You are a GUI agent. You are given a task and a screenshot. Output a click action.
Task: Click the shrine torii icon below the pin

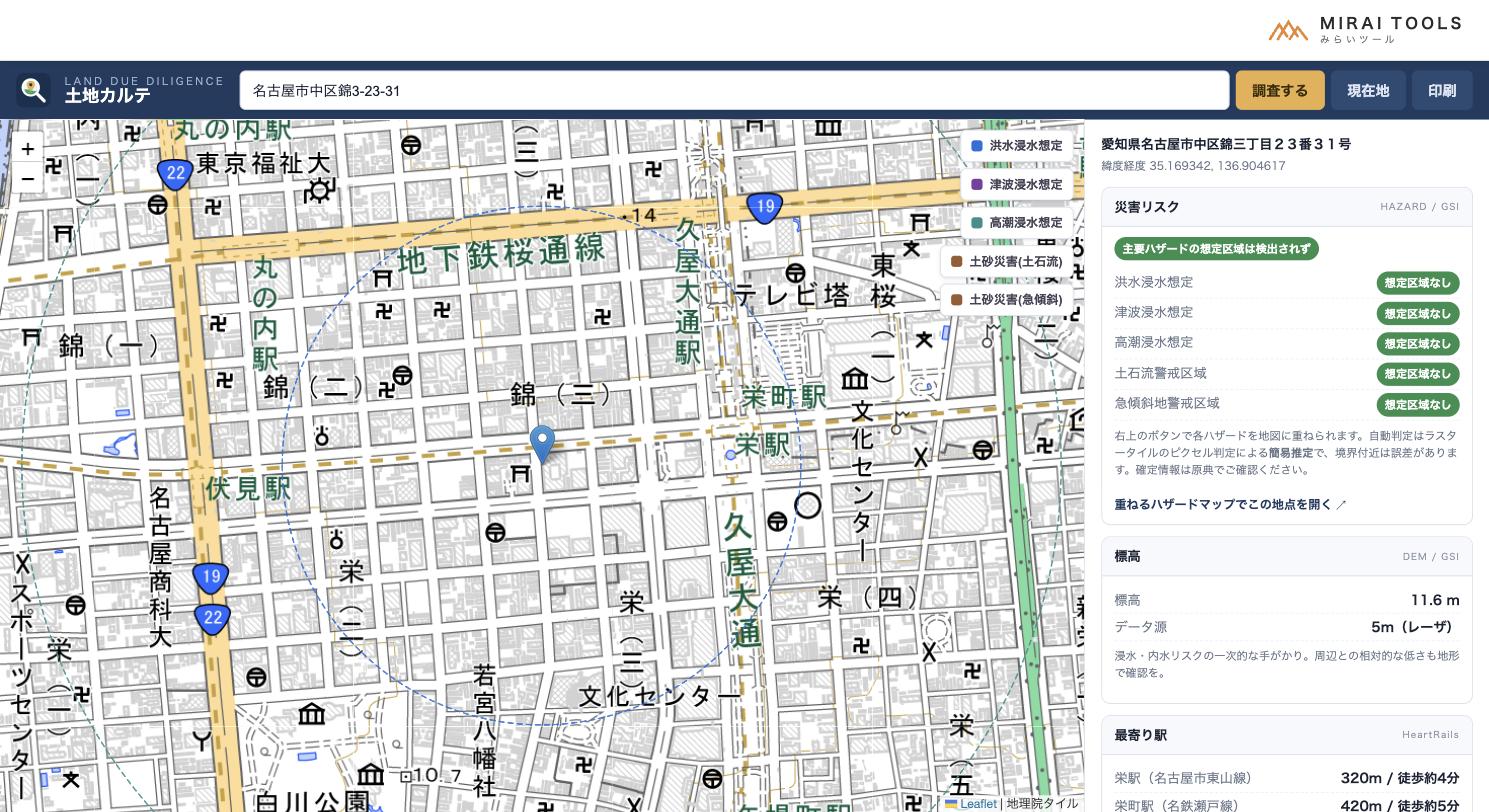(x=519, y=473)
